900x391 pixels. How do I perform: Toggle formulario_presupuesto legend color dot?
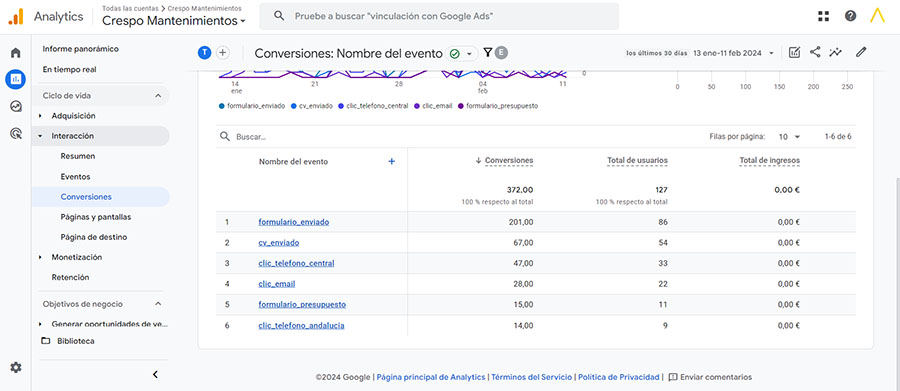461,106
